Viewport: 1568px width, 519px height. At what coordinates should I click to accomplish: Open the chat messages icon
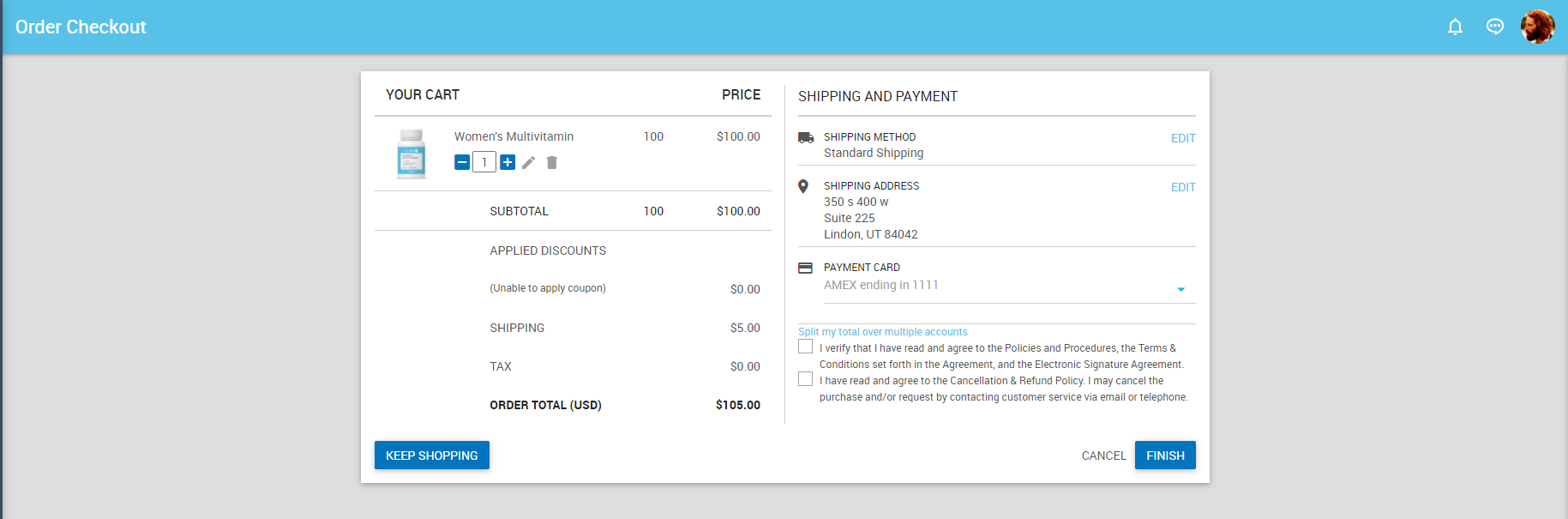(x=1494, y=27)
